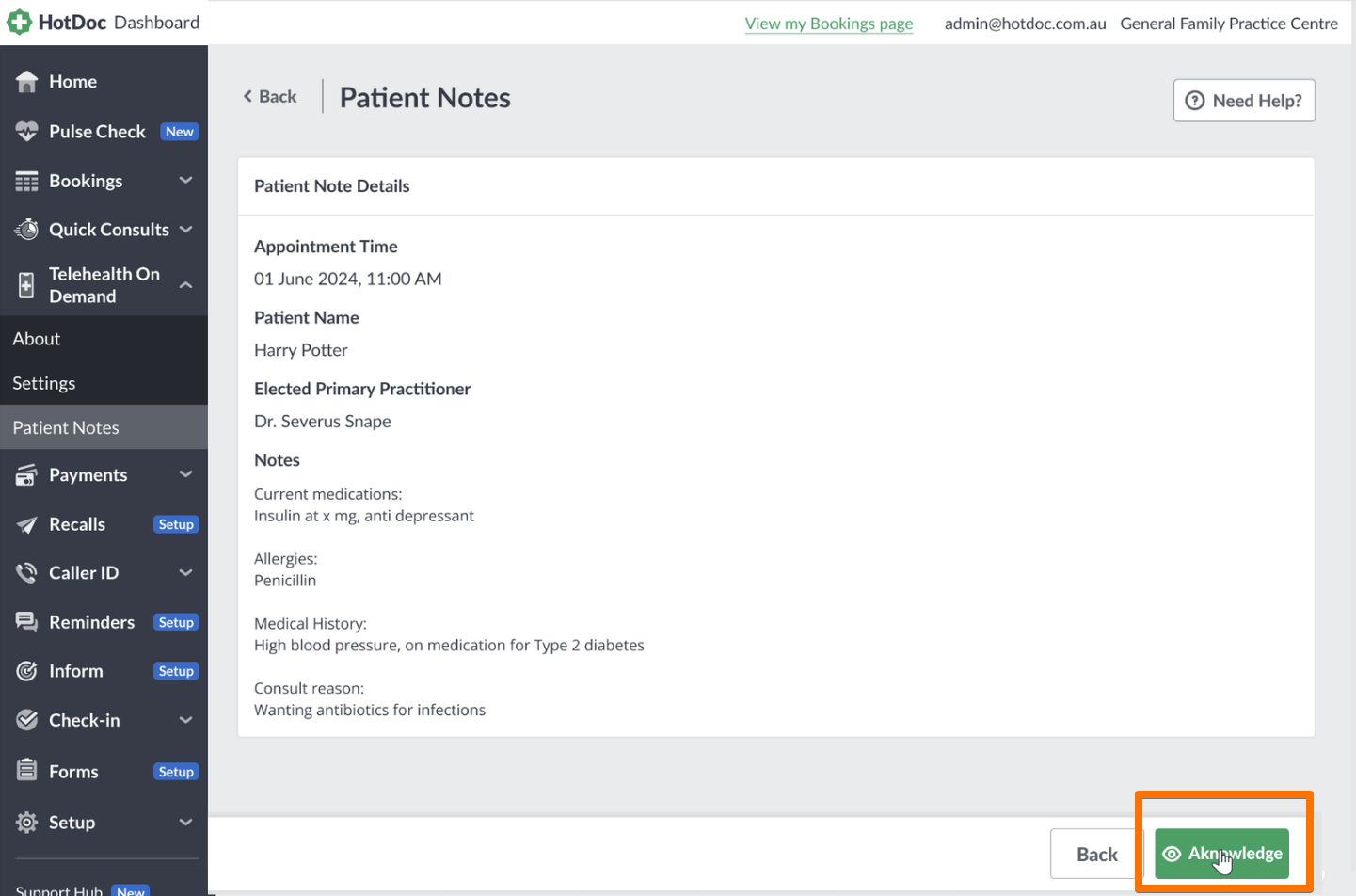
Task: Click the Inform icon in sidebar
Action: tap(27, 670)
